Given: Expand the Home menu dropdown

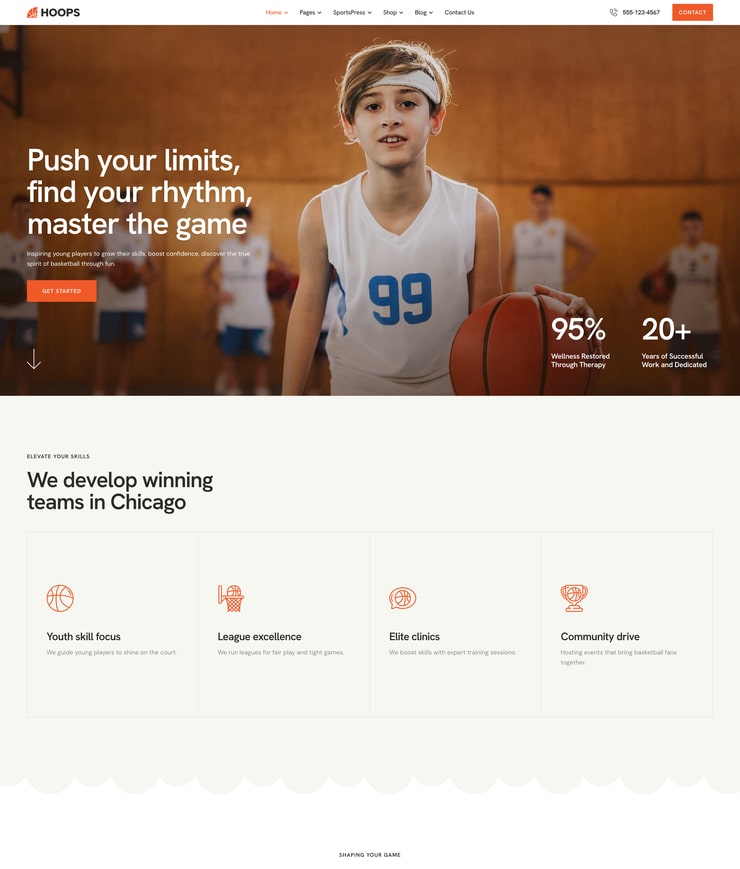Looking at the screenshot, I should point(277,12).
